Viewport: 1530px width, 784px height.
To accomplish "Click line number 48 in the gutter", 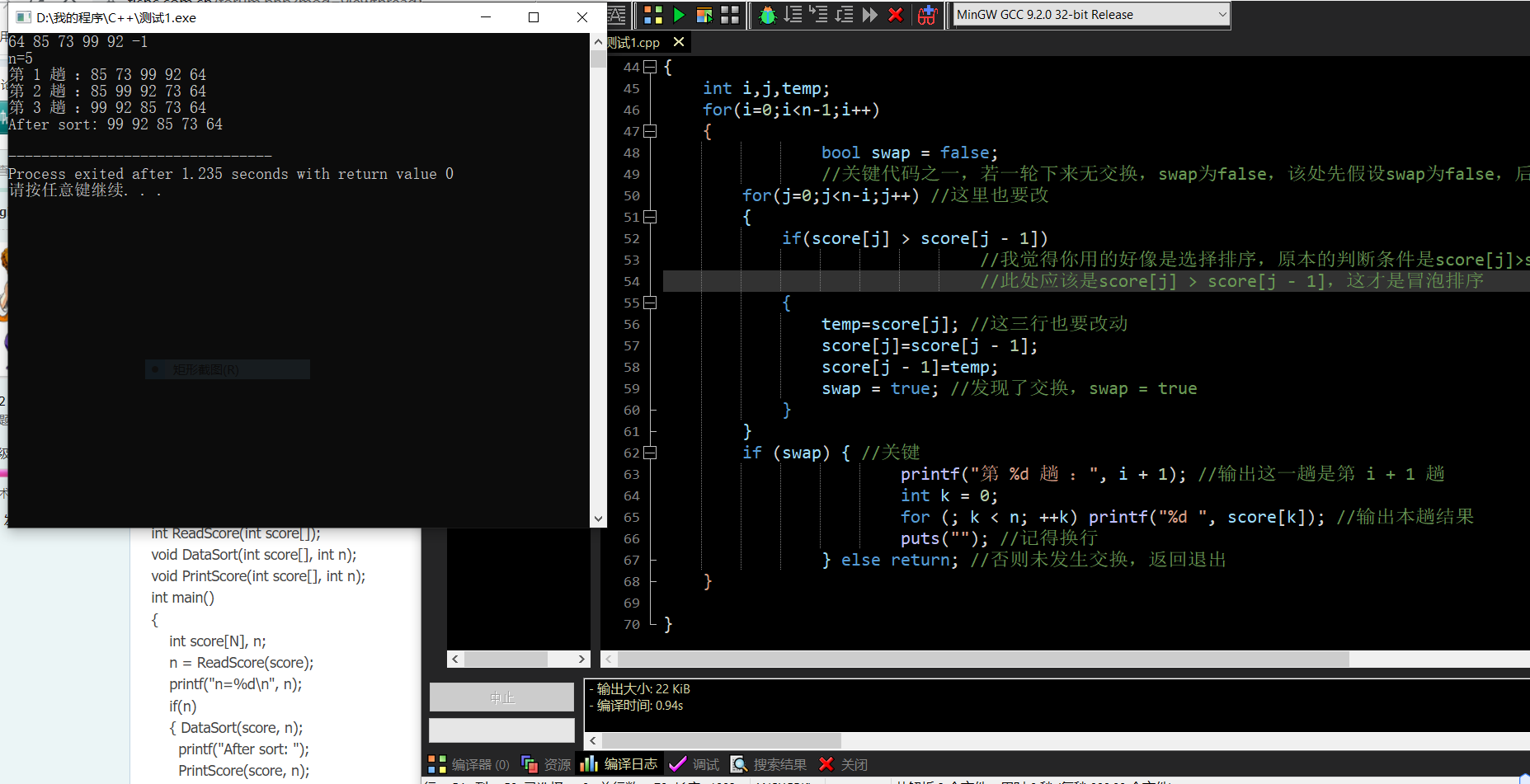I will tap(631, 153).
